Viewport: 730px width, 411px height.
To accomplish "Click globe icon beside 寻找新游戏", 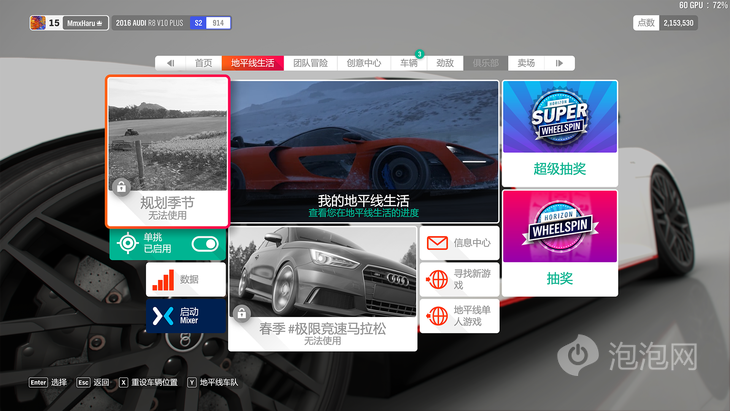I will (x=437, y=280).
